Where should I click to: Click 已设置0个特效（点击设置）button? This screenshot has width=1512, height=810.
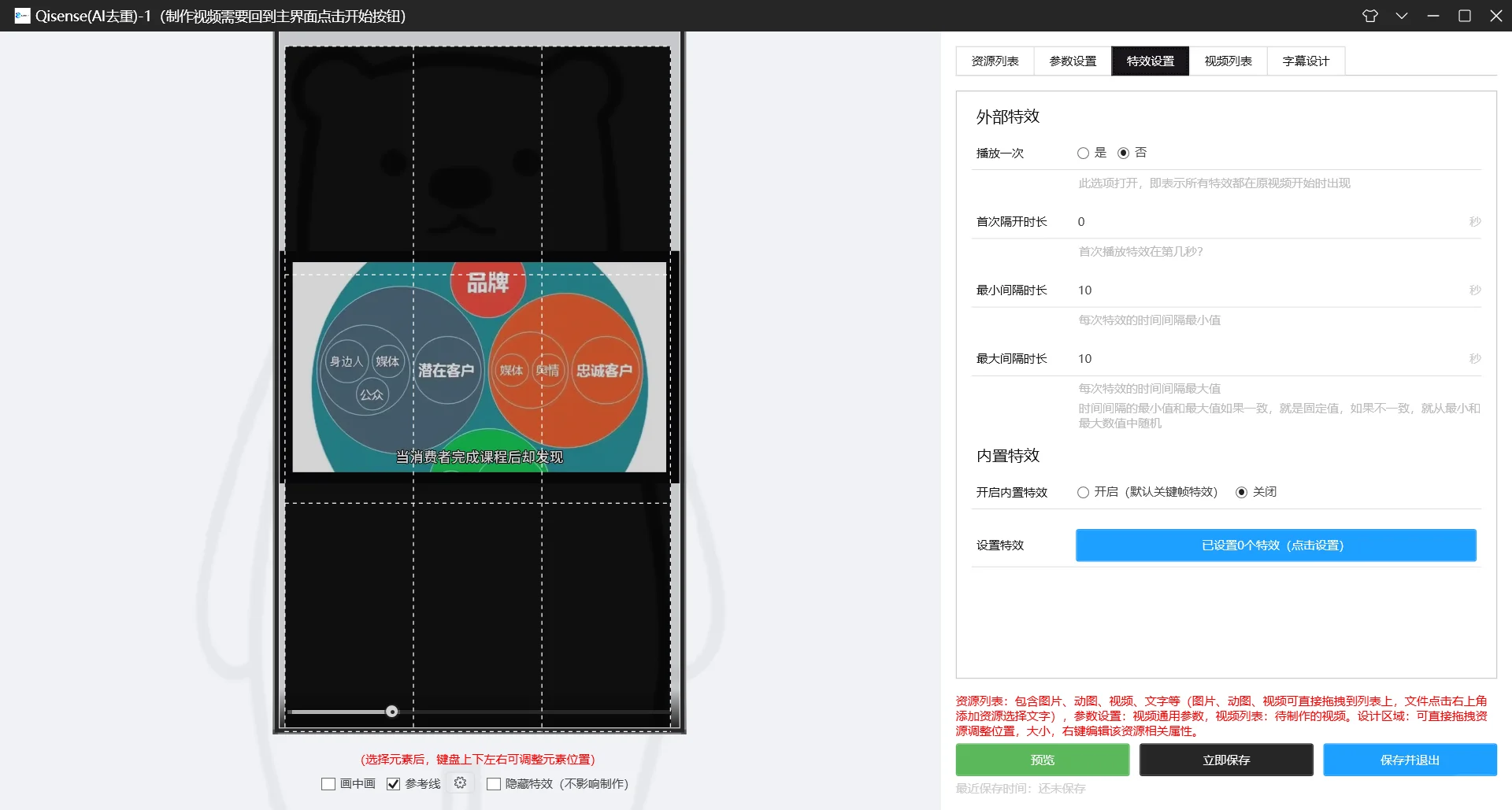tap(1275, 545)
